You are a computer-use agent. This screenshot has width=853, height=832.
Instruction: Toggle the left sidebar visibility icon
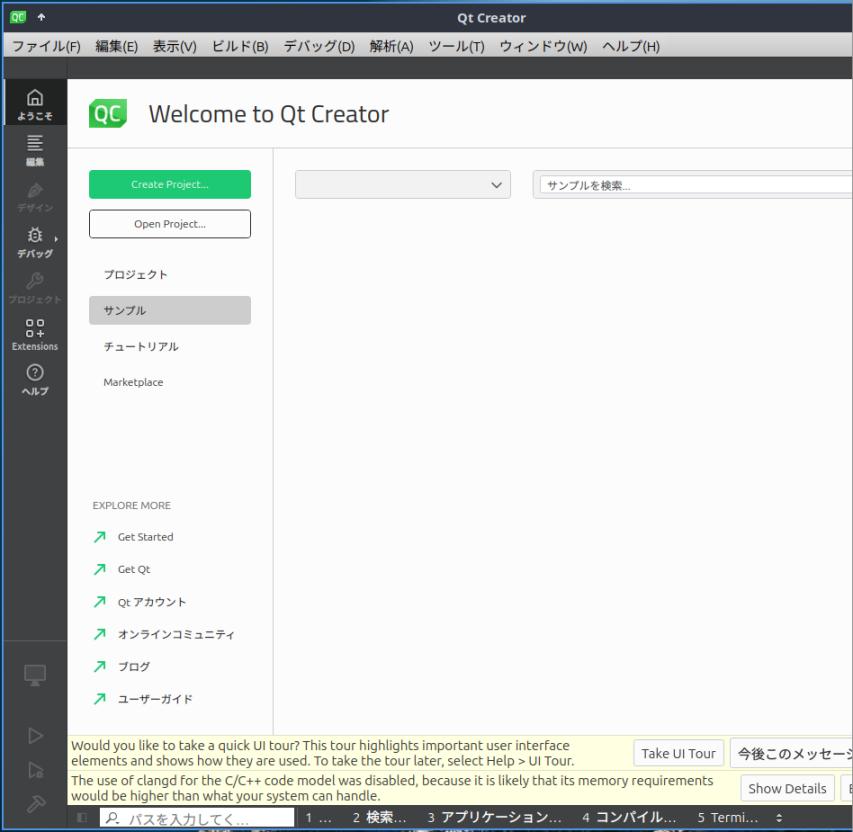tap(82, 817)
